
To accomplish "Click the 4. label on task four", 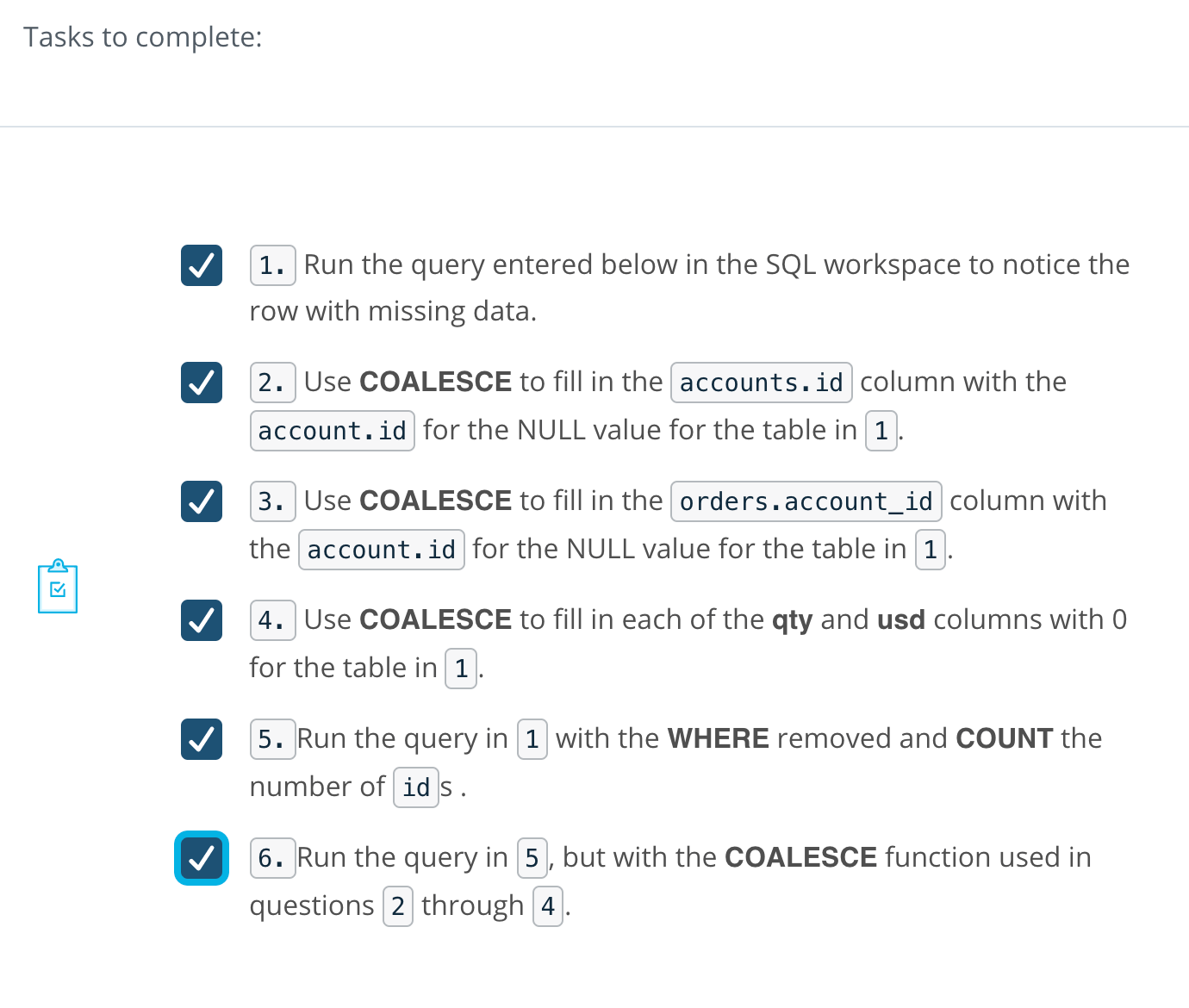I will (x=272, y=619).
